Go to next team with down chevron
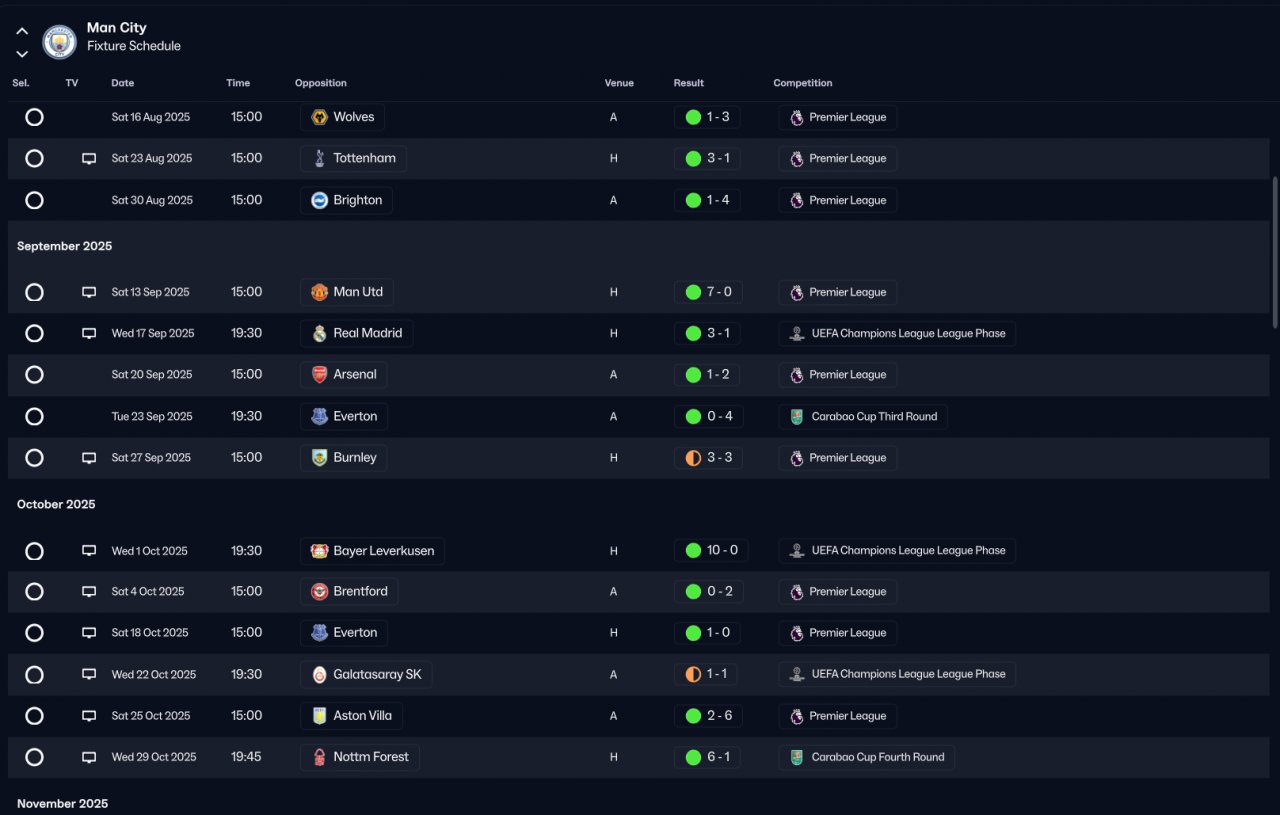This screenshot has height=815, width=1280. point(22,54)
